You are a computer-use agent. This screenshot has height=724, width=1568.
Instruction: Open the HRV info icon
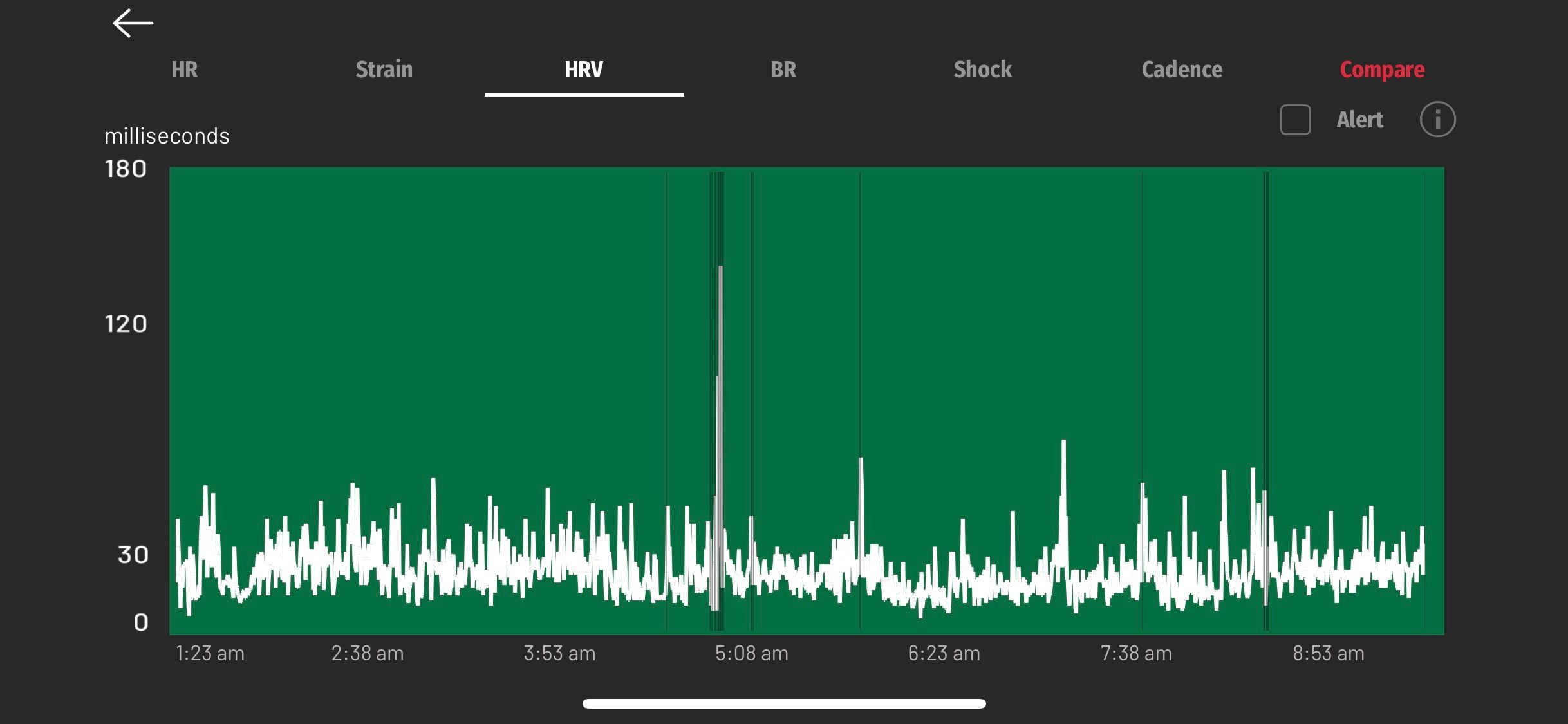pos(1437,120)
